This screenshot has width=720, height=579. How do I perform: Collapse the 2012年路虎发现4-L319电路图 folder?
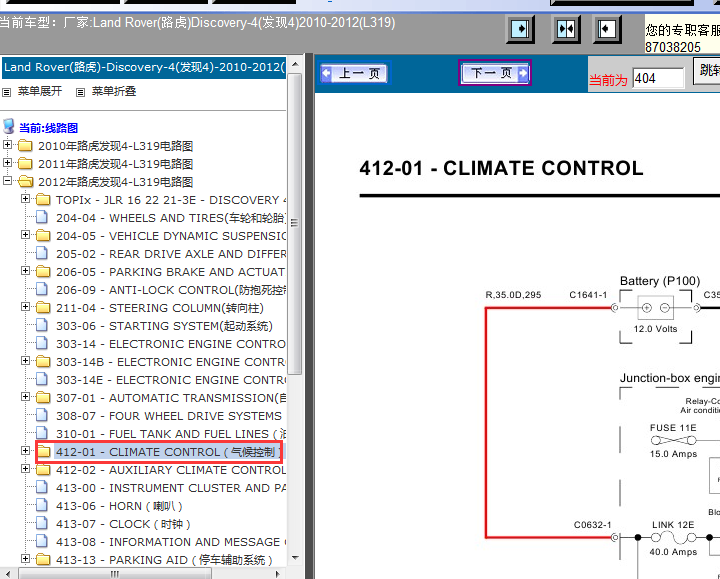point(7,180)
